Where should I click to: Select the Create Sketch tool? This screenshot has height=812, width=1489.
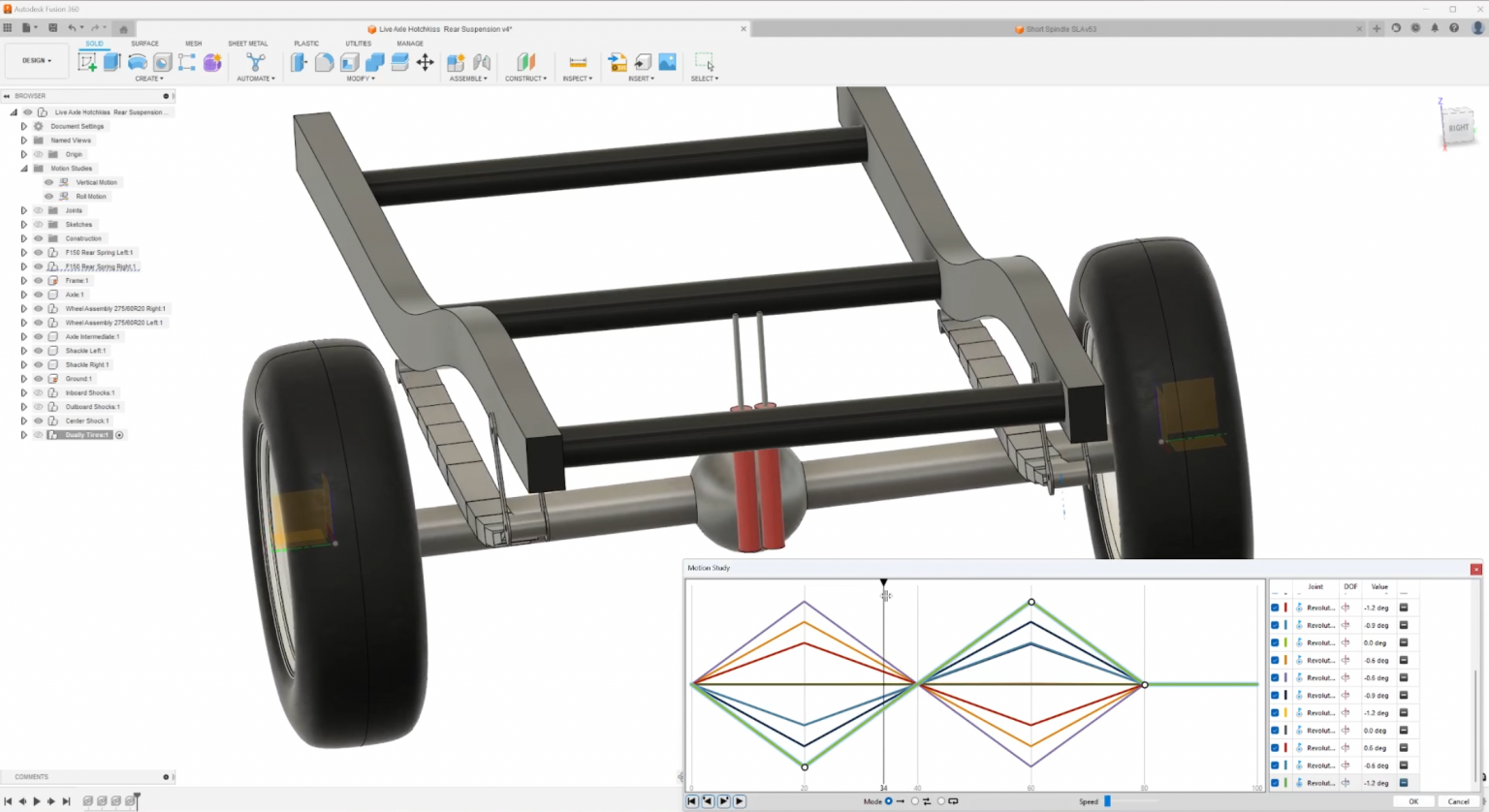87,62
